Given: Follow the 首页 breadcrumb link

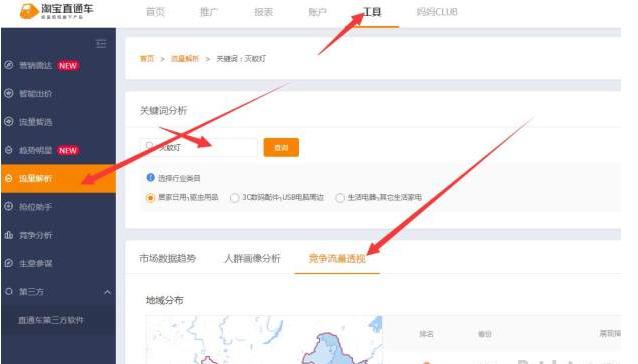Looking at the screenshot, I should (x=147, y=59).
